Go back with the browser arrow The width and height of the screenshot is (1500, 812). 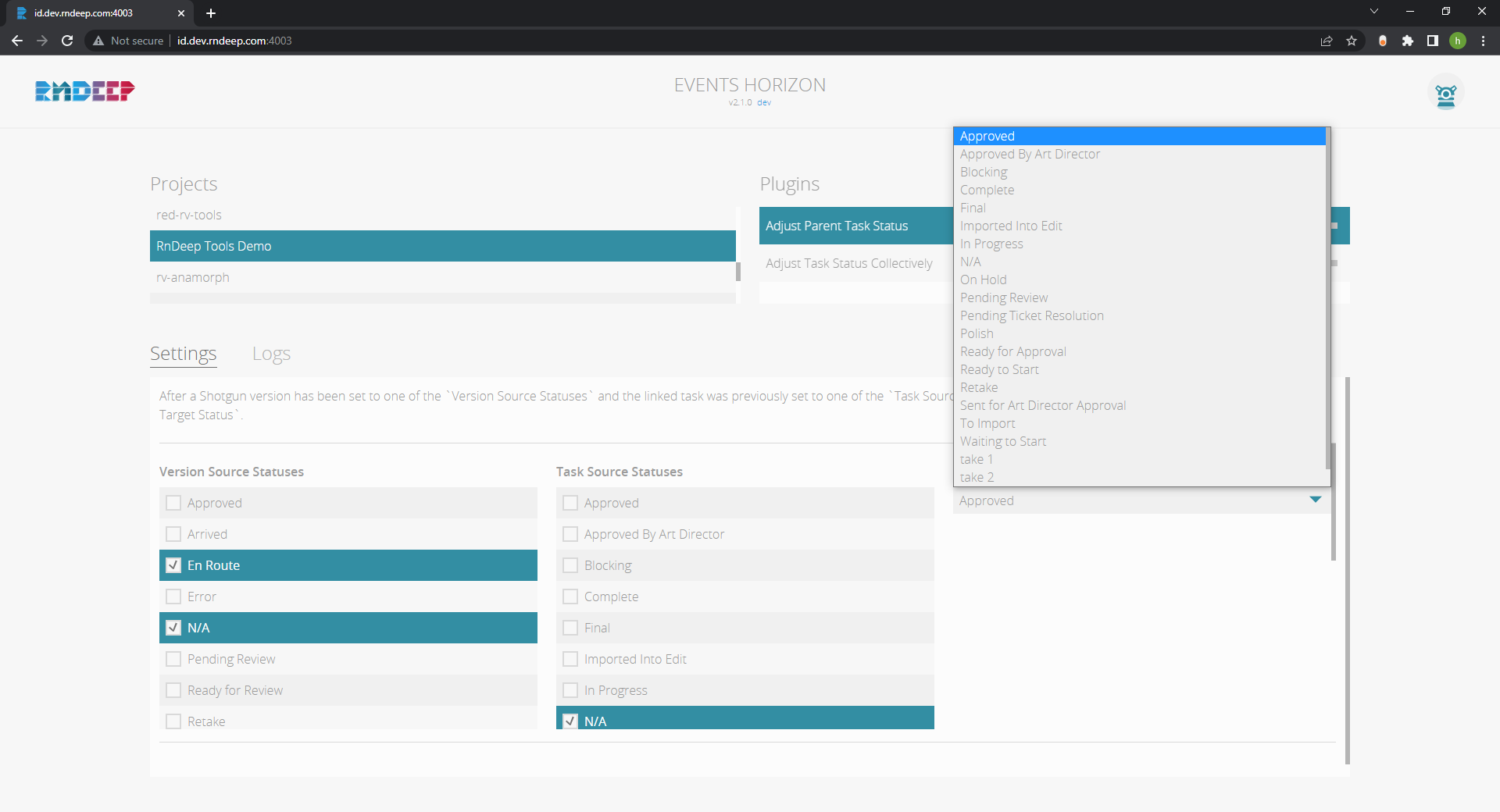click(x=17, y=41)
